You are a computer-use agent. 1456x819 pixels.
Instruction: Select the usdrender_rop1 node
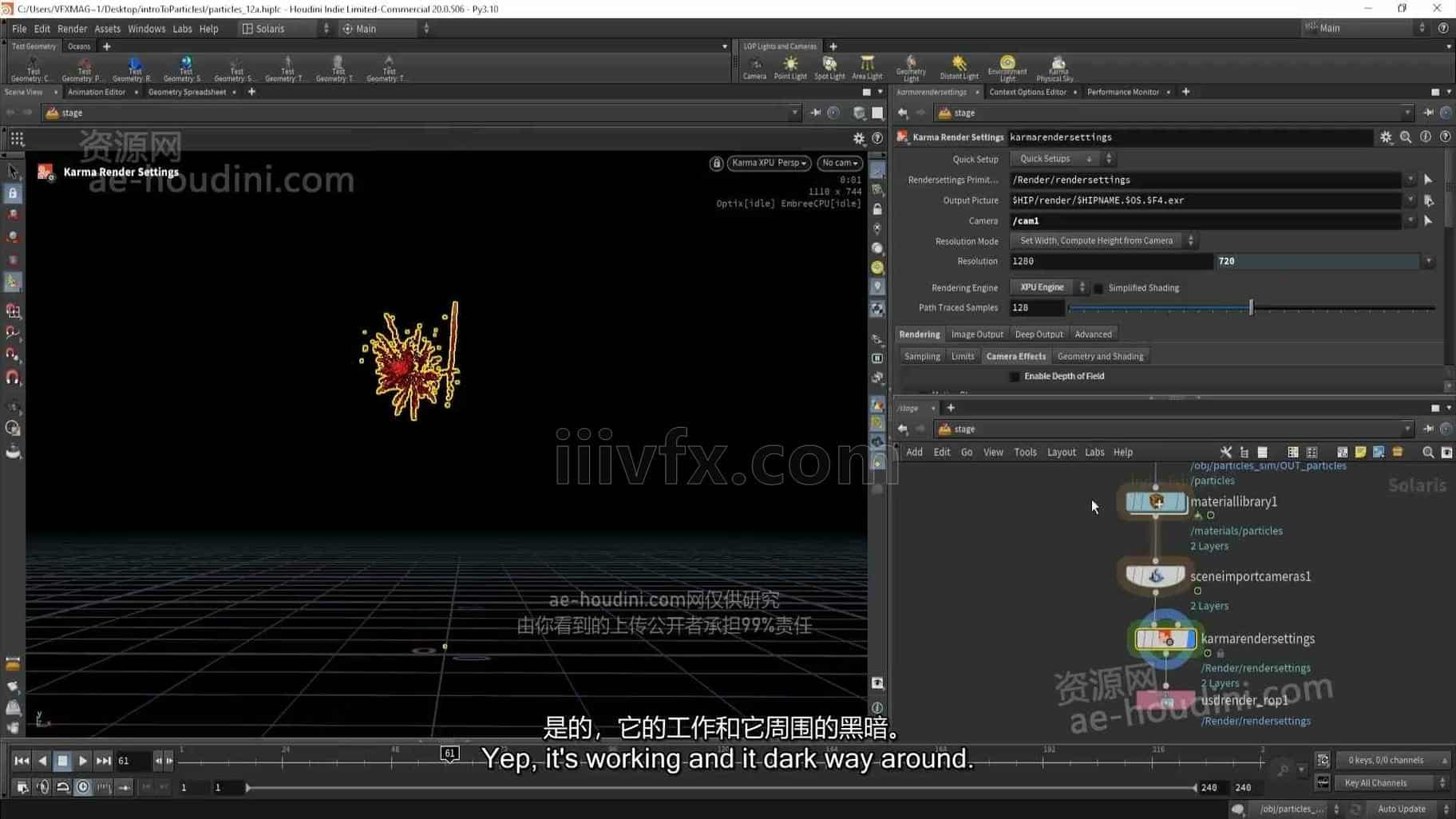tap(1165, 701)
